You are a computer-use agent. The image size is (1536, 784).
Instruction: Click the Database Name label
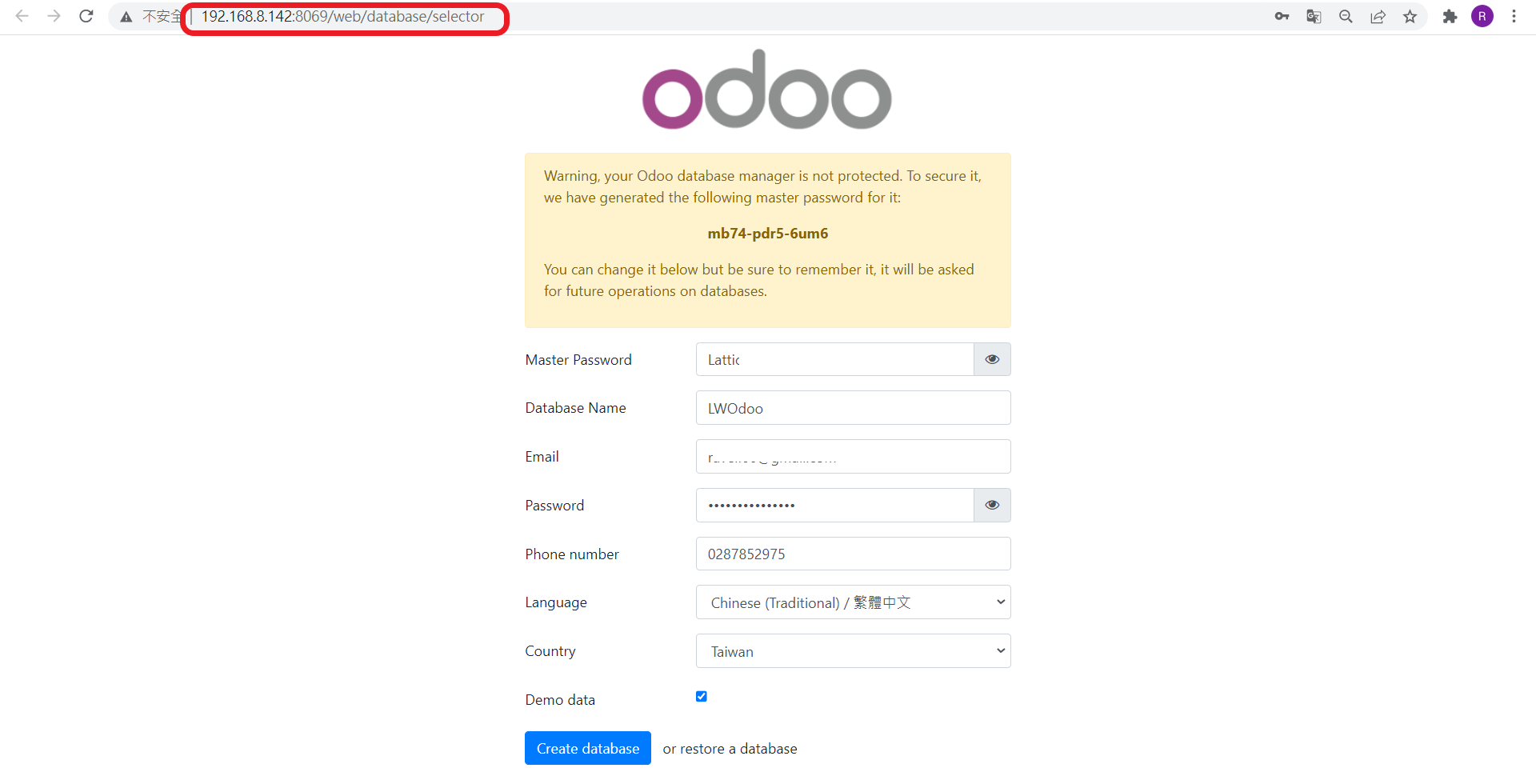pos(575,408)
